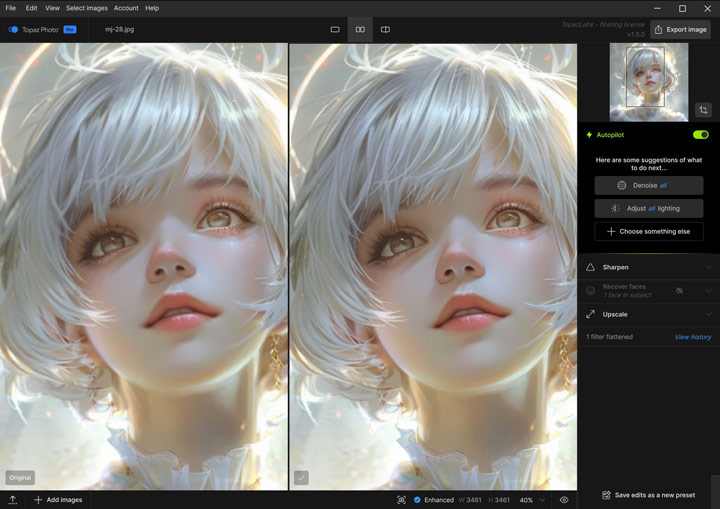This screenshot has height=509, width=720.
Task: Open the Edit menu
Action: [31, 8]
